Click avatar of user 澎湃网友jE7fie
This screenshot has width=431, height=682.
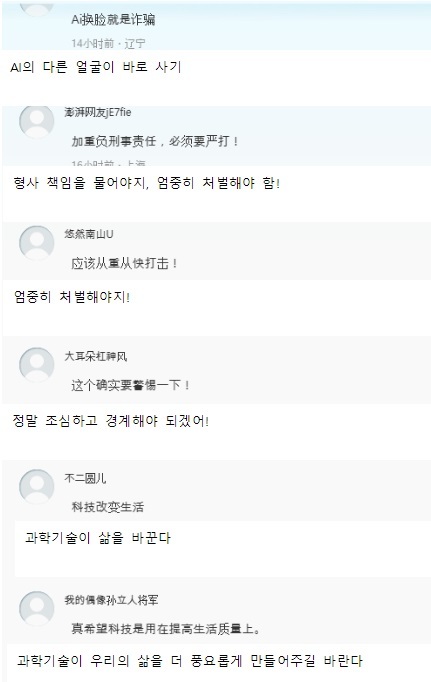tap(37, 121)
